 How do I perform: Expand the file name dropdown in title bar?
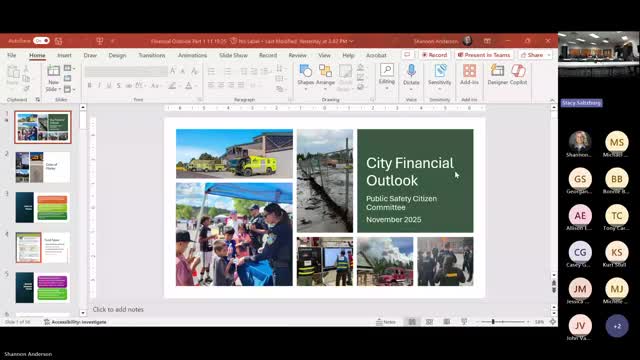point(351,41)
